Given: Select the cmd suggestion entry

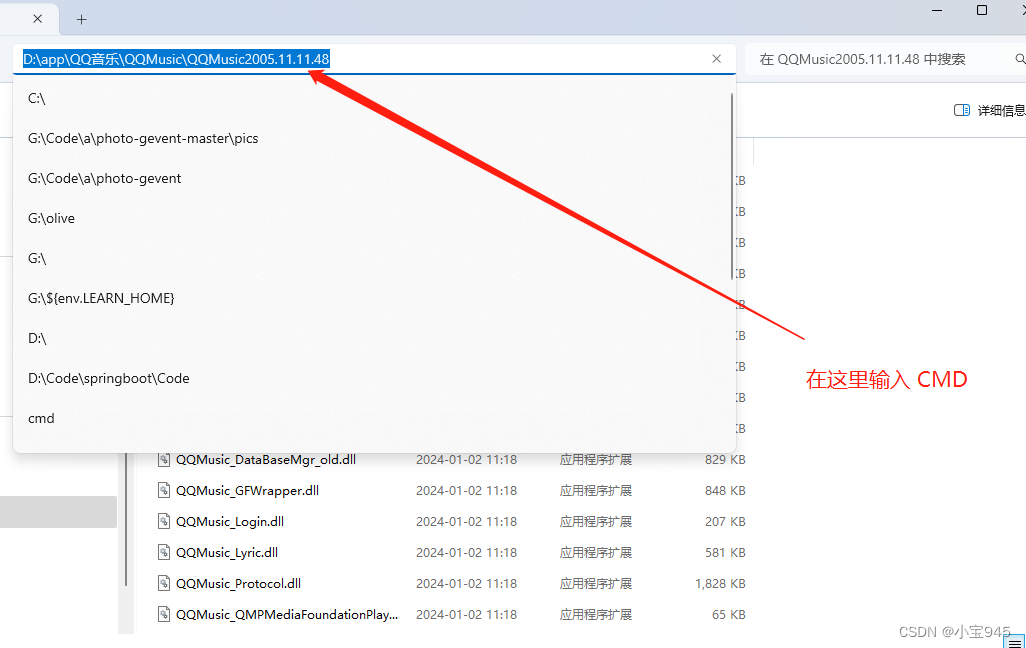Looking at the screenshot, I should [x=374, y=418].
